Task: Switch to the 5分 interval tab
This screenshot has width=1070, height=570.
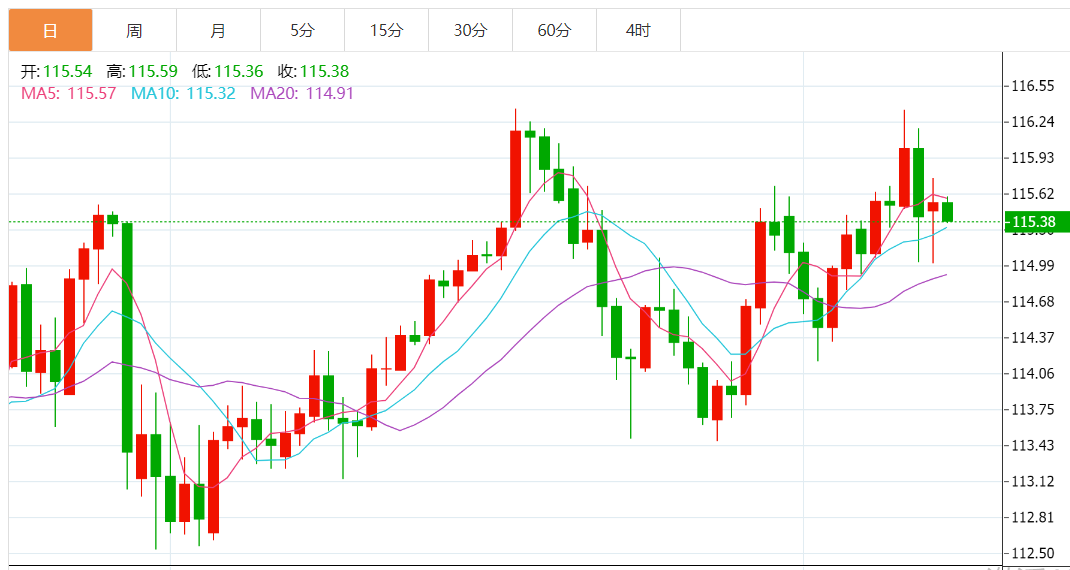Action: point(302,31)
